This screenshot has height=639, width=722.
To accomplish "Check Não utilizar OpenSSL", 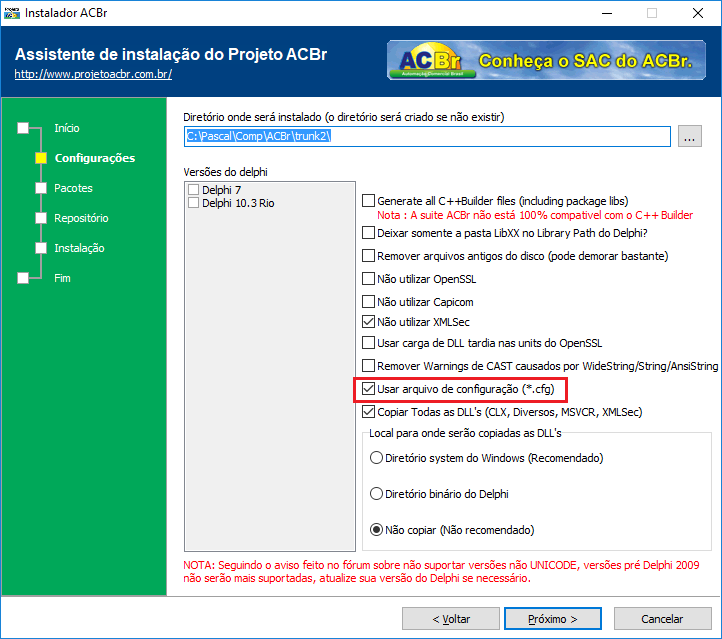I will tap(368, 279).
